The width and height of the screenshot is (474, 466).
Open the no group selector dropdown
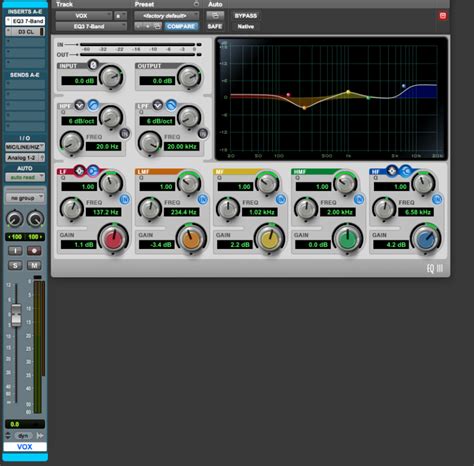(x=25, y=198)
